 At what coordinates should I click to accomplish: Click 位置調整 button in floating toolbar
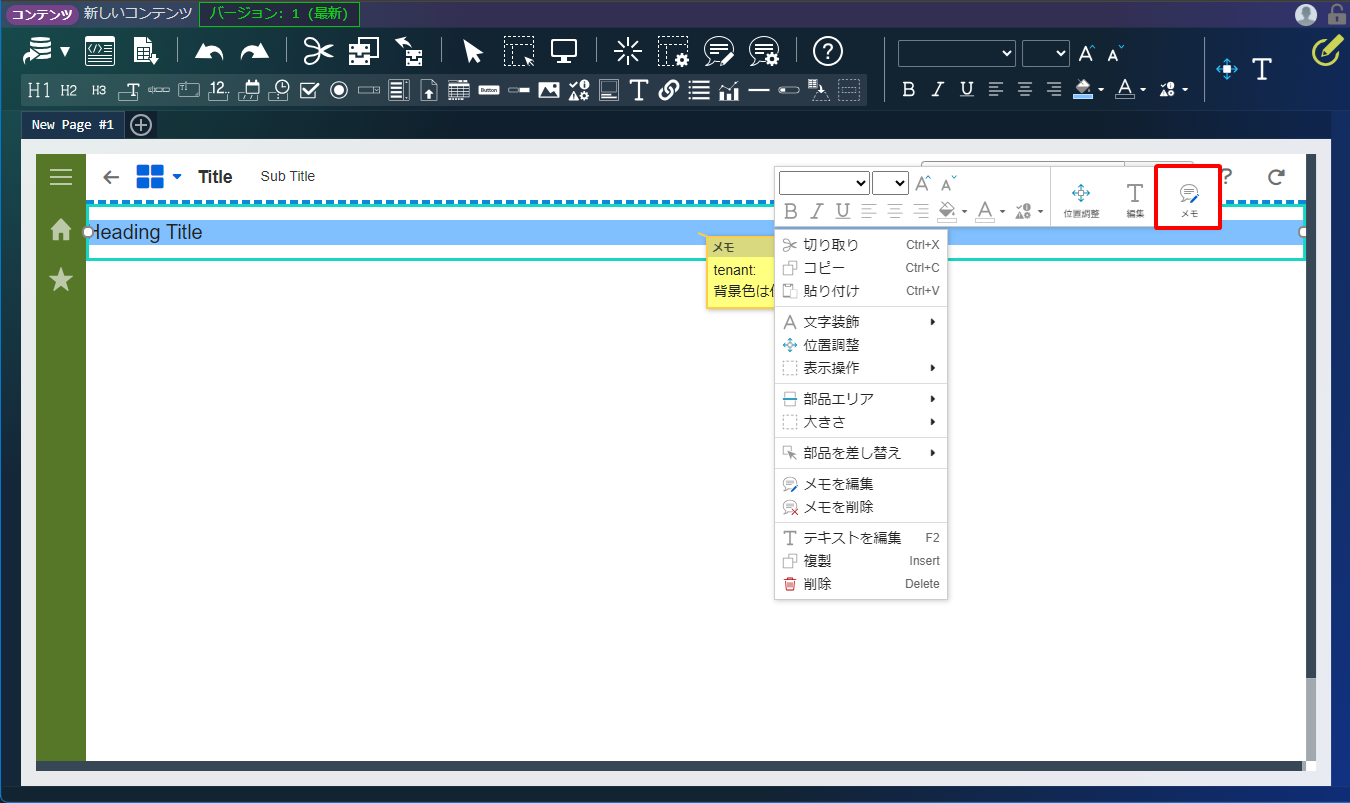coord(1081,198)
